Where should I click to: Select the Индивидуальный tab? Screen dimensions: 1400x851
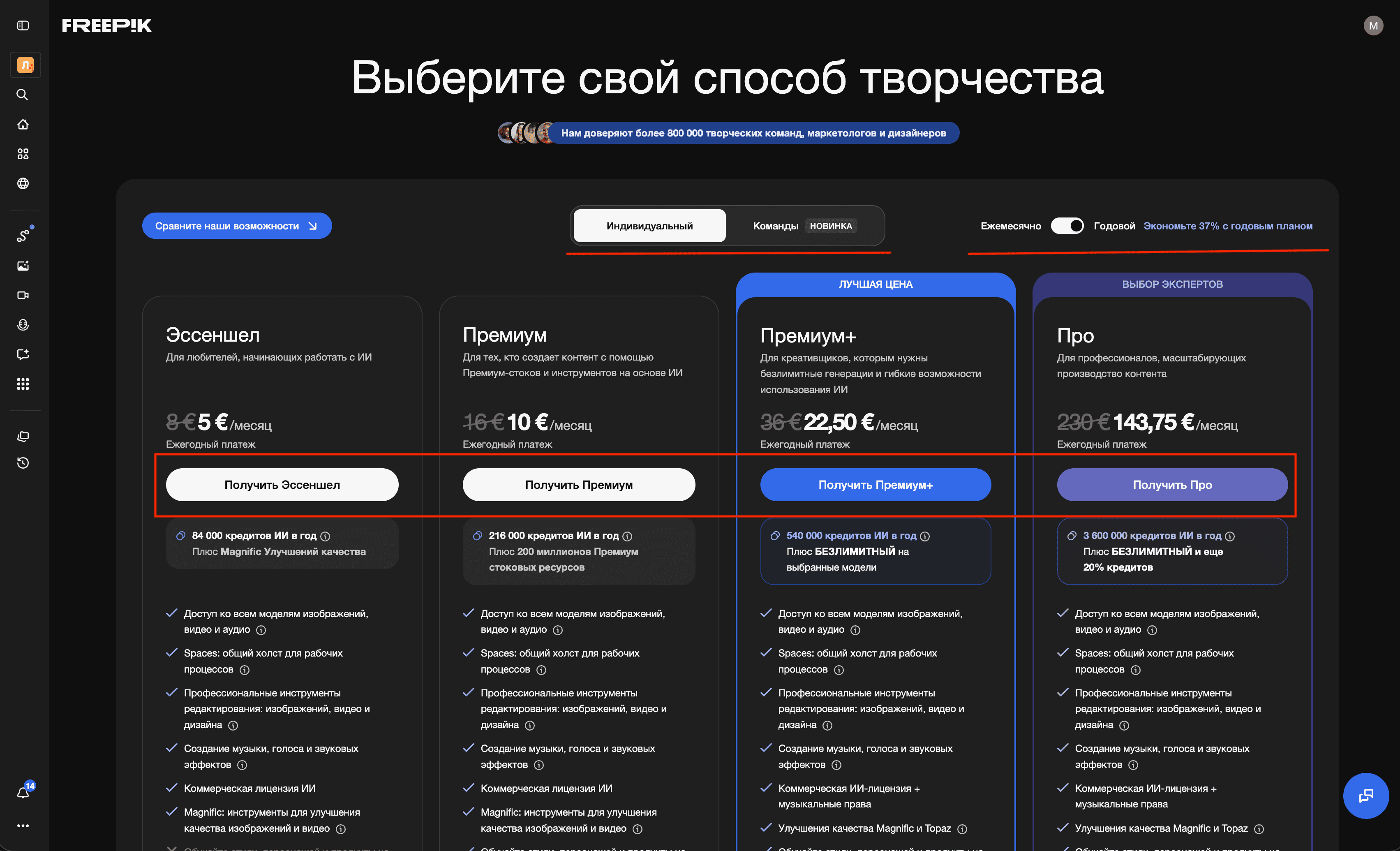649,226
